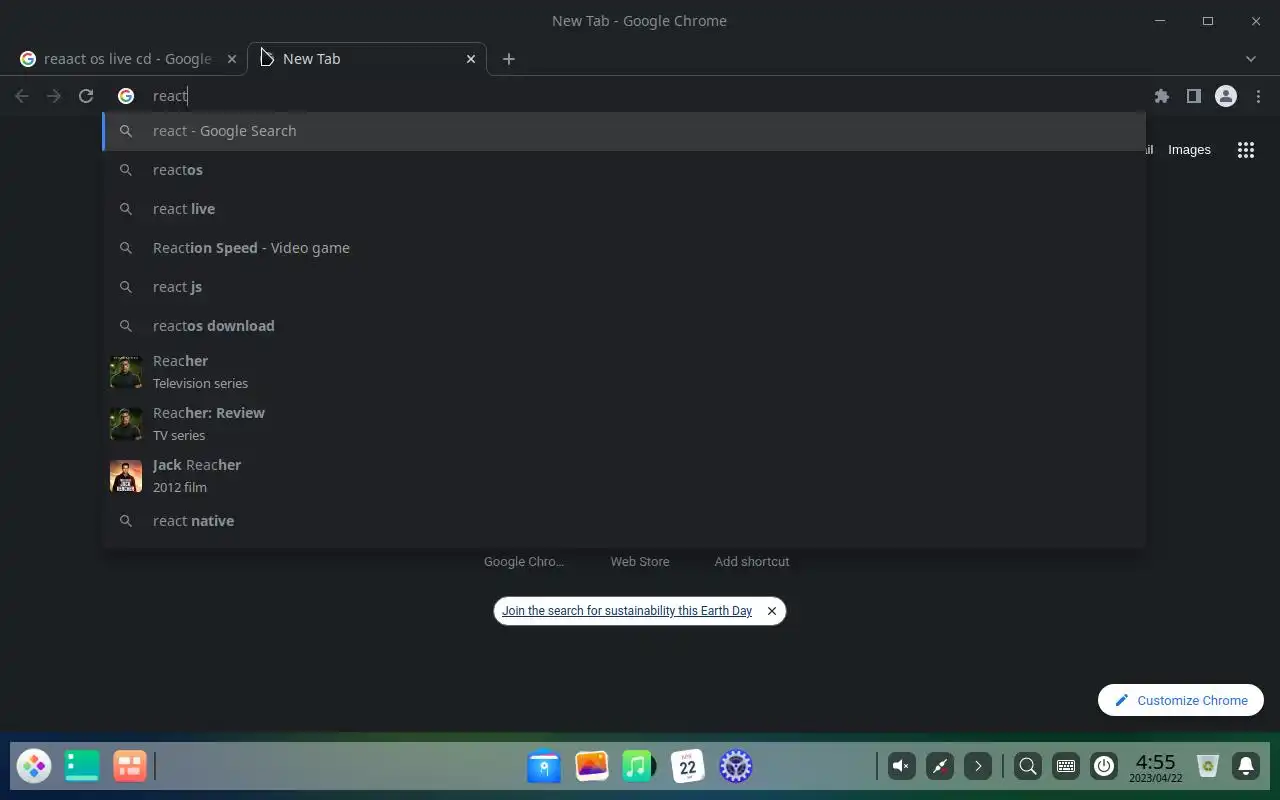Open the Web Store shortcut
Screen dimensions: 1280x800
pos(640,562)
